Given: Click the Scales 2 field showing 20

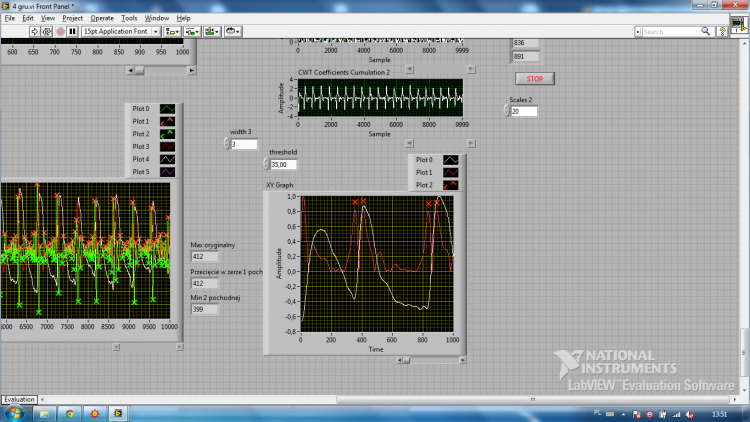Looking at the screenshot, I should (x=524, y=111).
